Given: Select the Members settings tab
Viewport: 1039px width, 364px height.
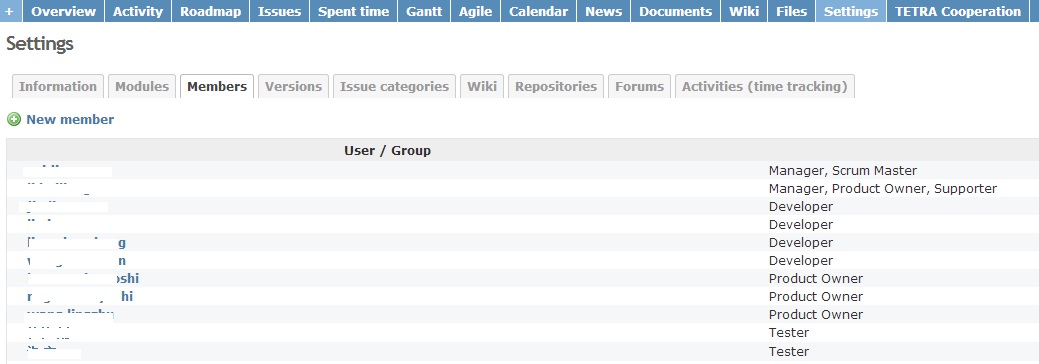Looking at the screenshot, I should 217,86.
